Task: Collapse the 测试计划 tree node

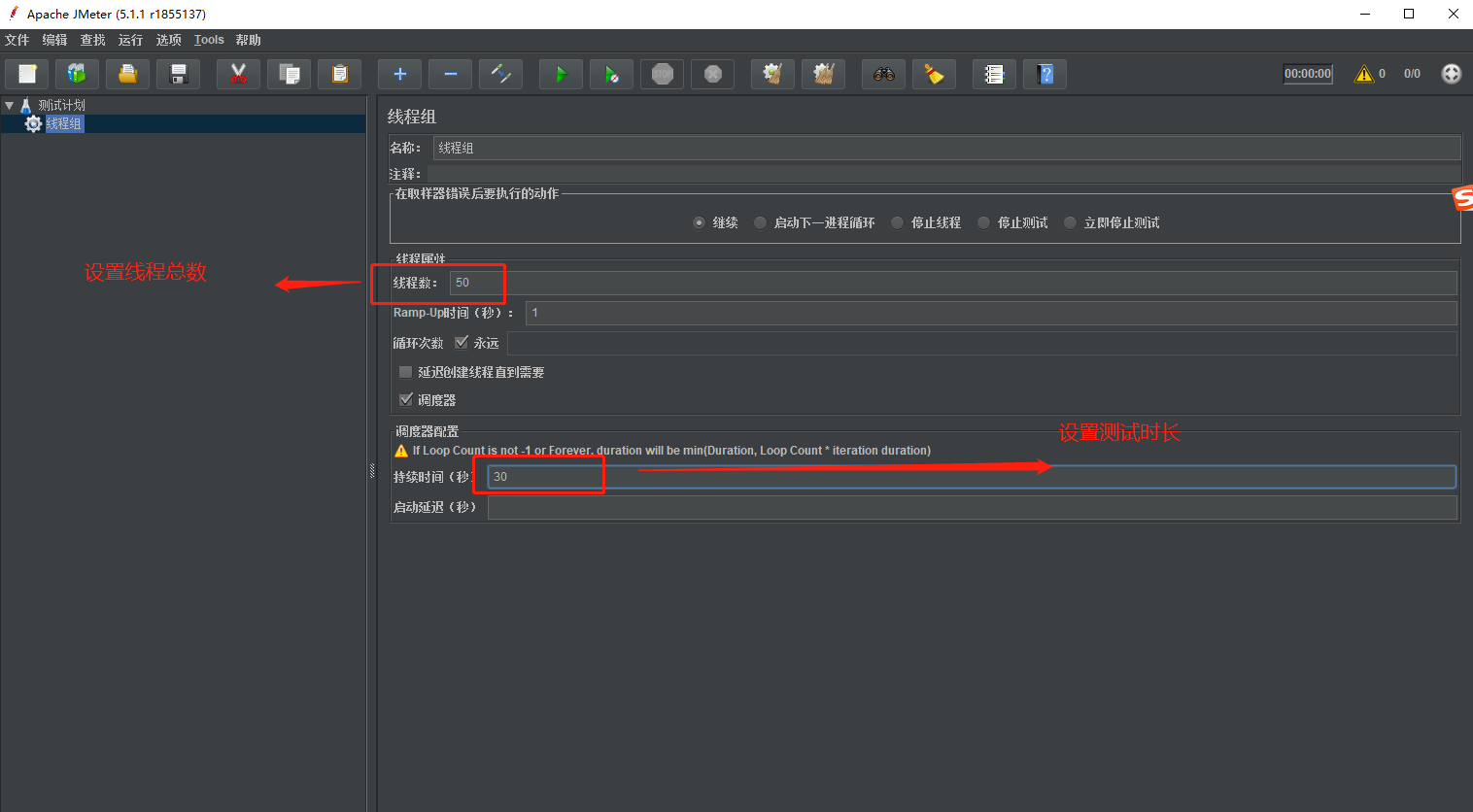Action: (x=9, y=105)
